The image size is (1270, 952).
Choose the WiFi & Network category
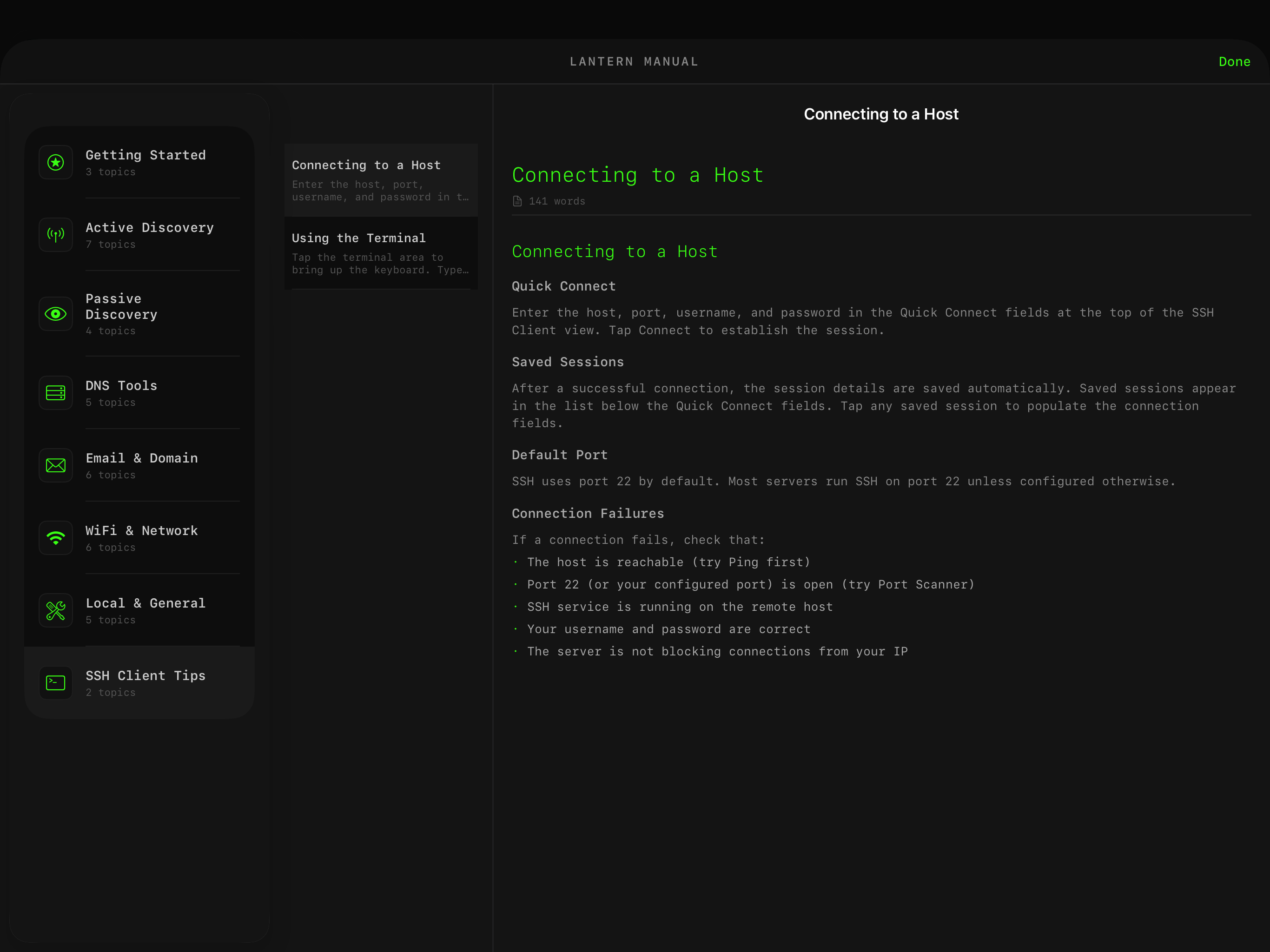[142, 530]
